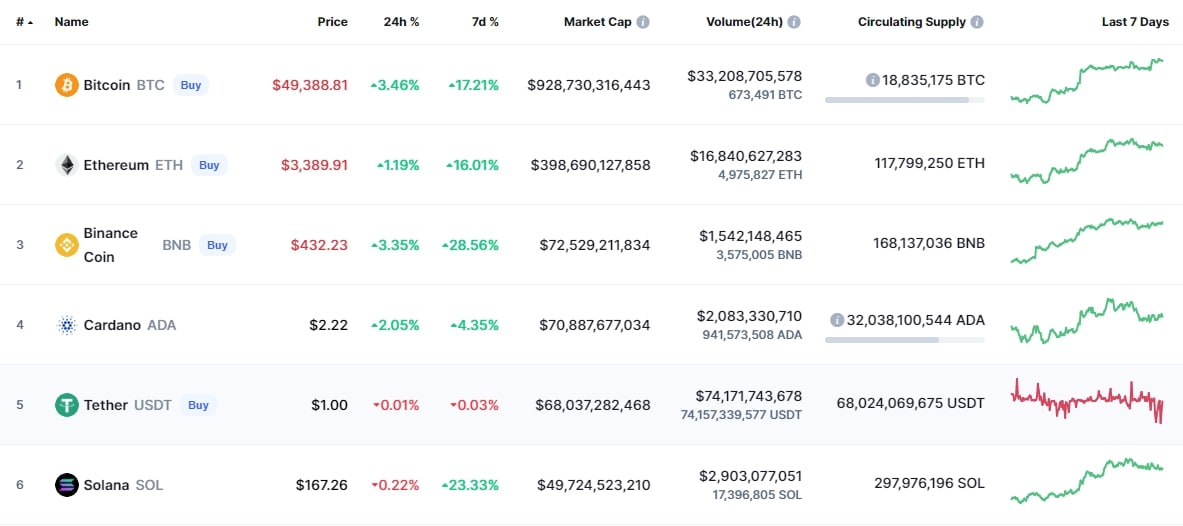Click Cardano market cap $70,887,677,034
Screen dimensions: 1183x526
(595, 325)
